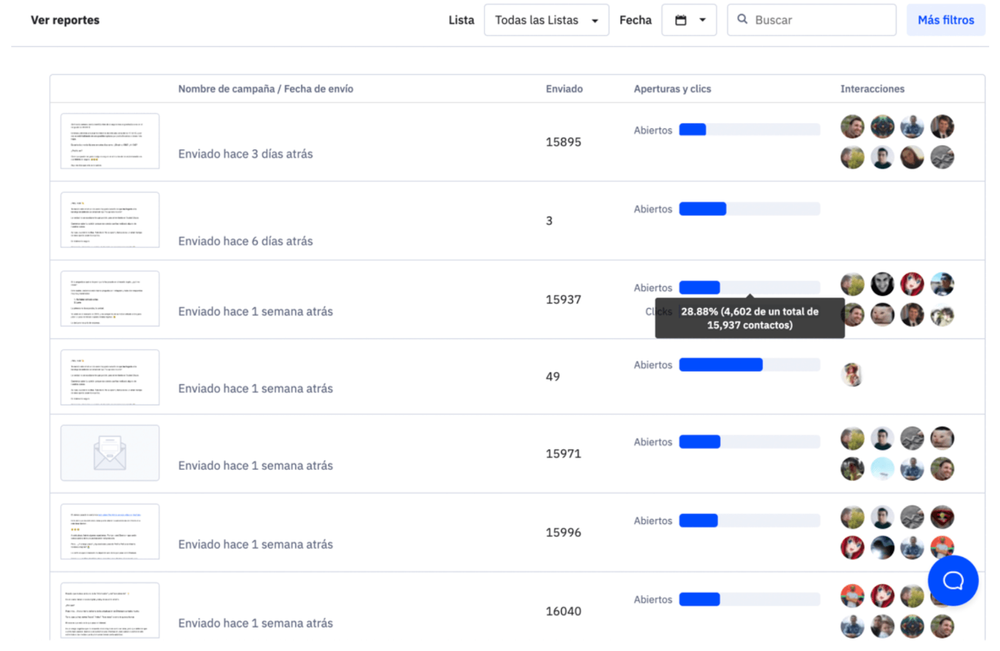The image size is (1000, 651).
Task: Click the envelope placeholder campaign thumbnail
Action: coord(110,453)
